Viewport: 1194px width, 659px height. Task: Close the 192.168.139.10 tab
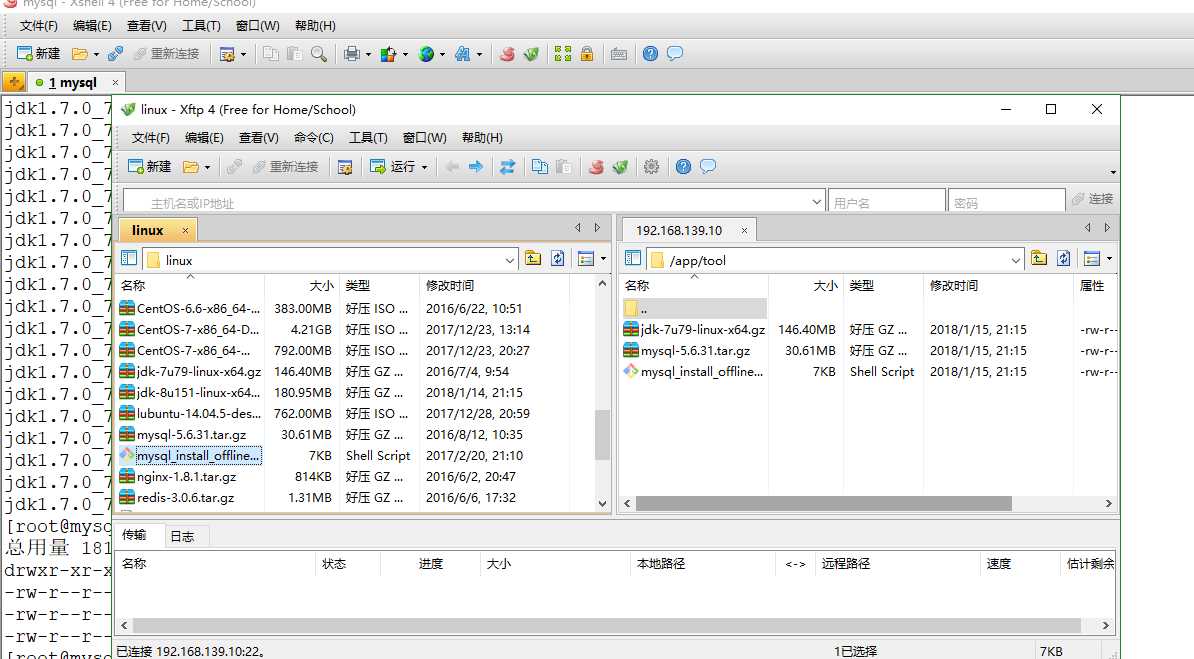point(744,230)
